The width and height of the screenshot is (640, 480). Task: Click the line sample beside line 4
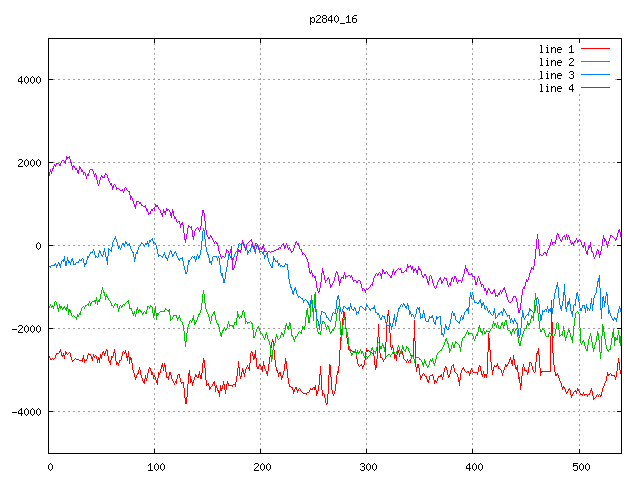click(596, 88)
